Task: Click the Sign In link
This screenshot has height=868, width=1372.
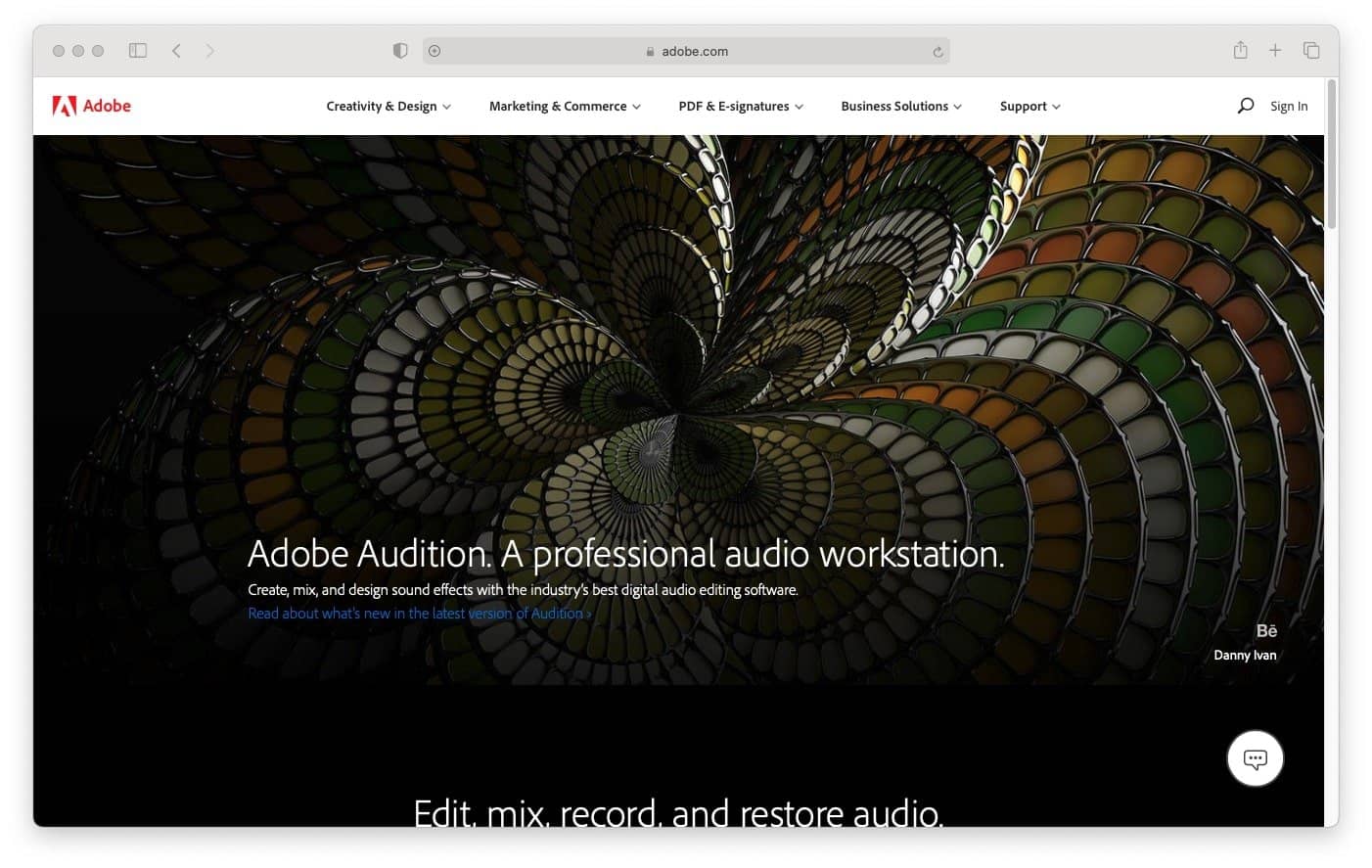Action: 1289,106
